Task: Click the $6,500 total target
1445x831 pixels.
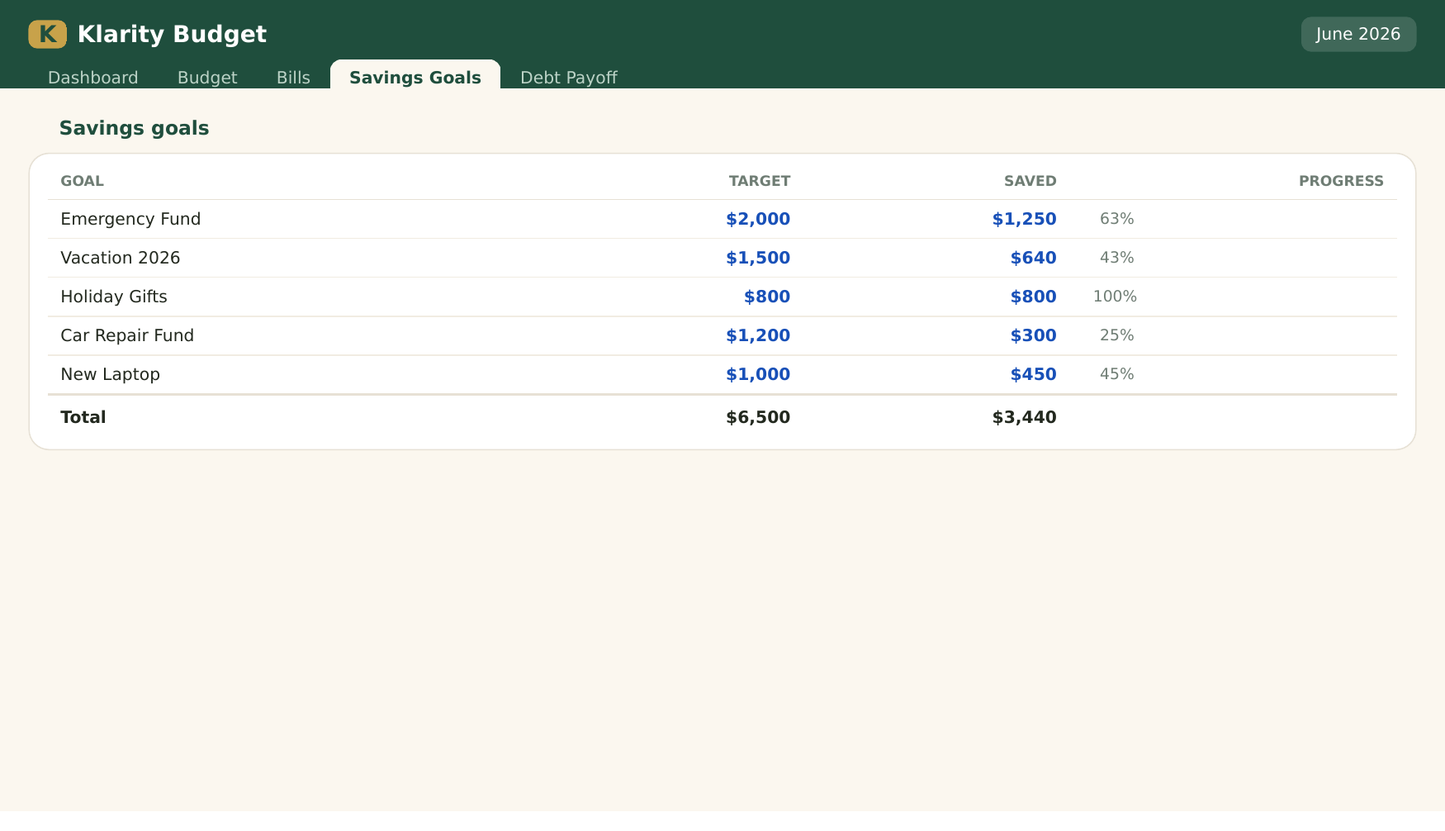Action: (758, 417)
